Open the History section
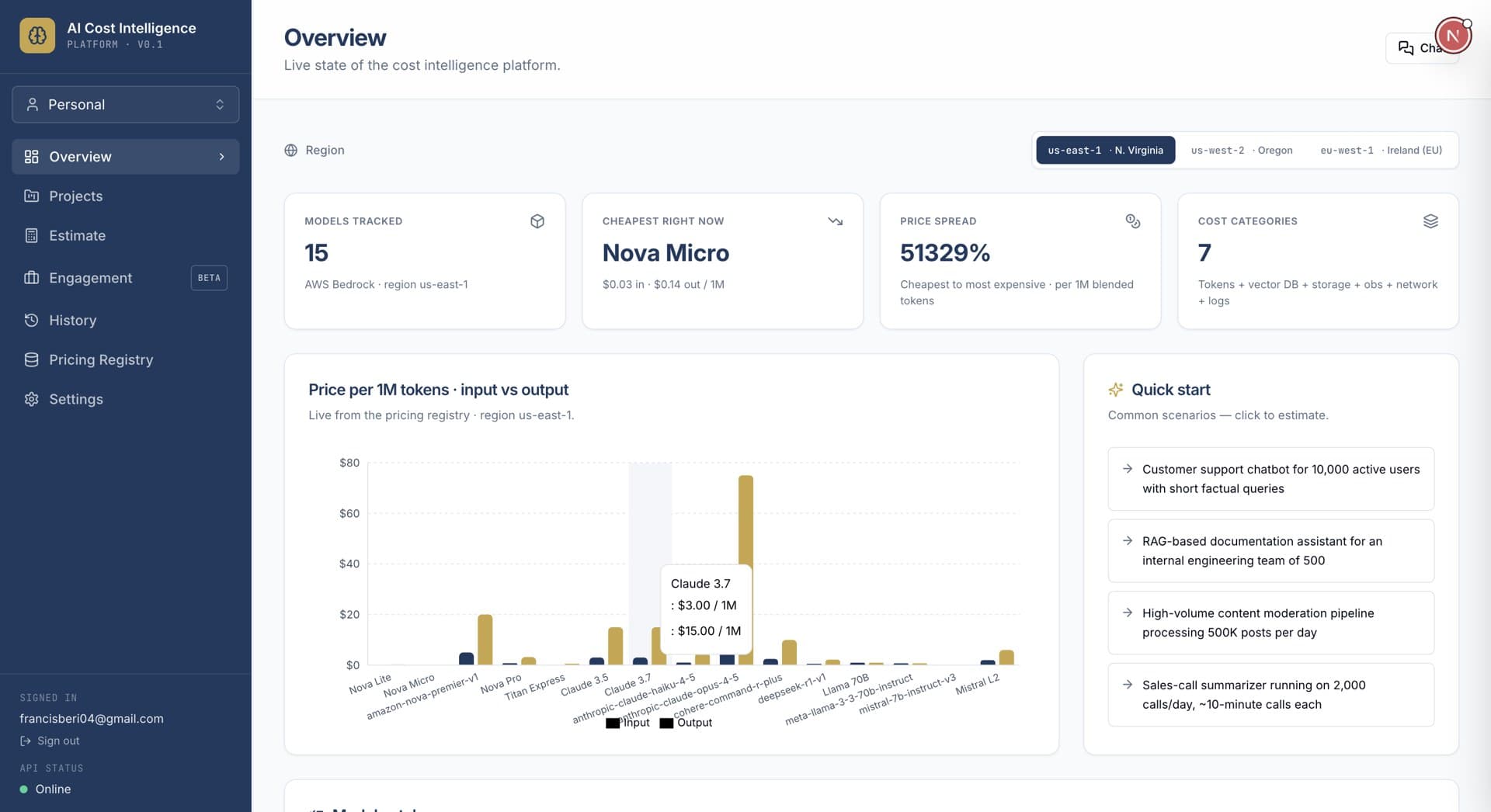The image size is (1491, 812). coord(125,321)
